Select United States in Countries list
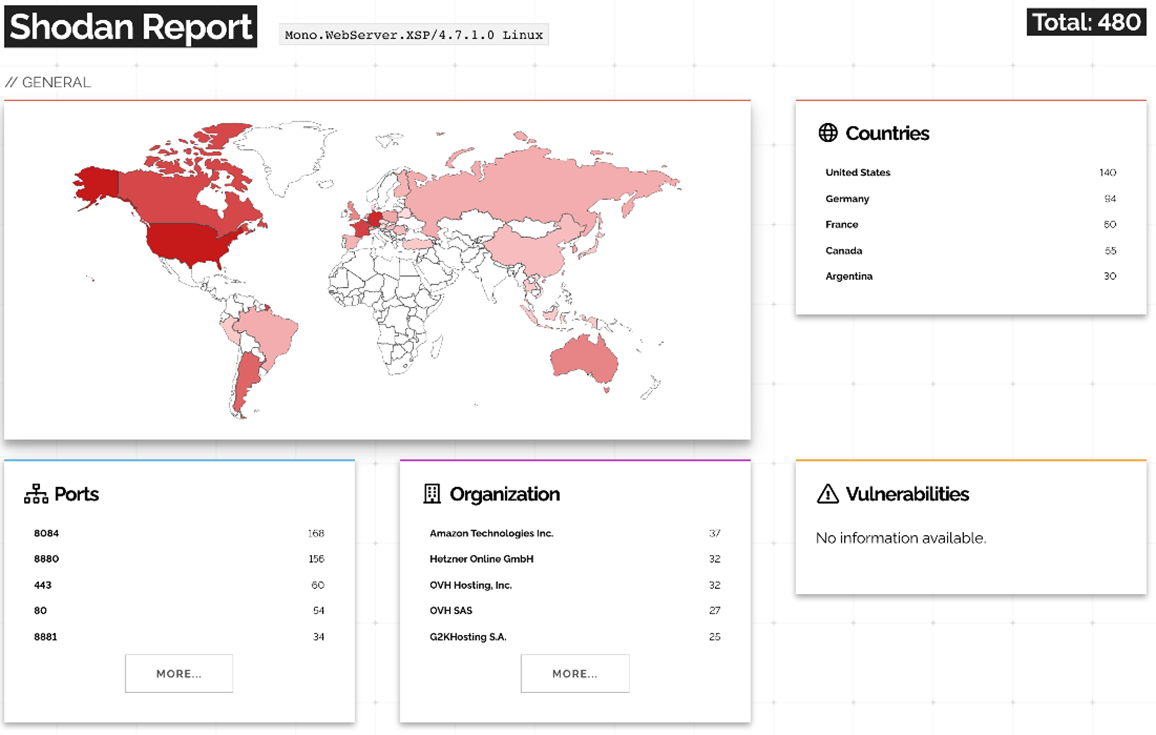Viewport: 1156px width, 735px height. click(858, 173)
